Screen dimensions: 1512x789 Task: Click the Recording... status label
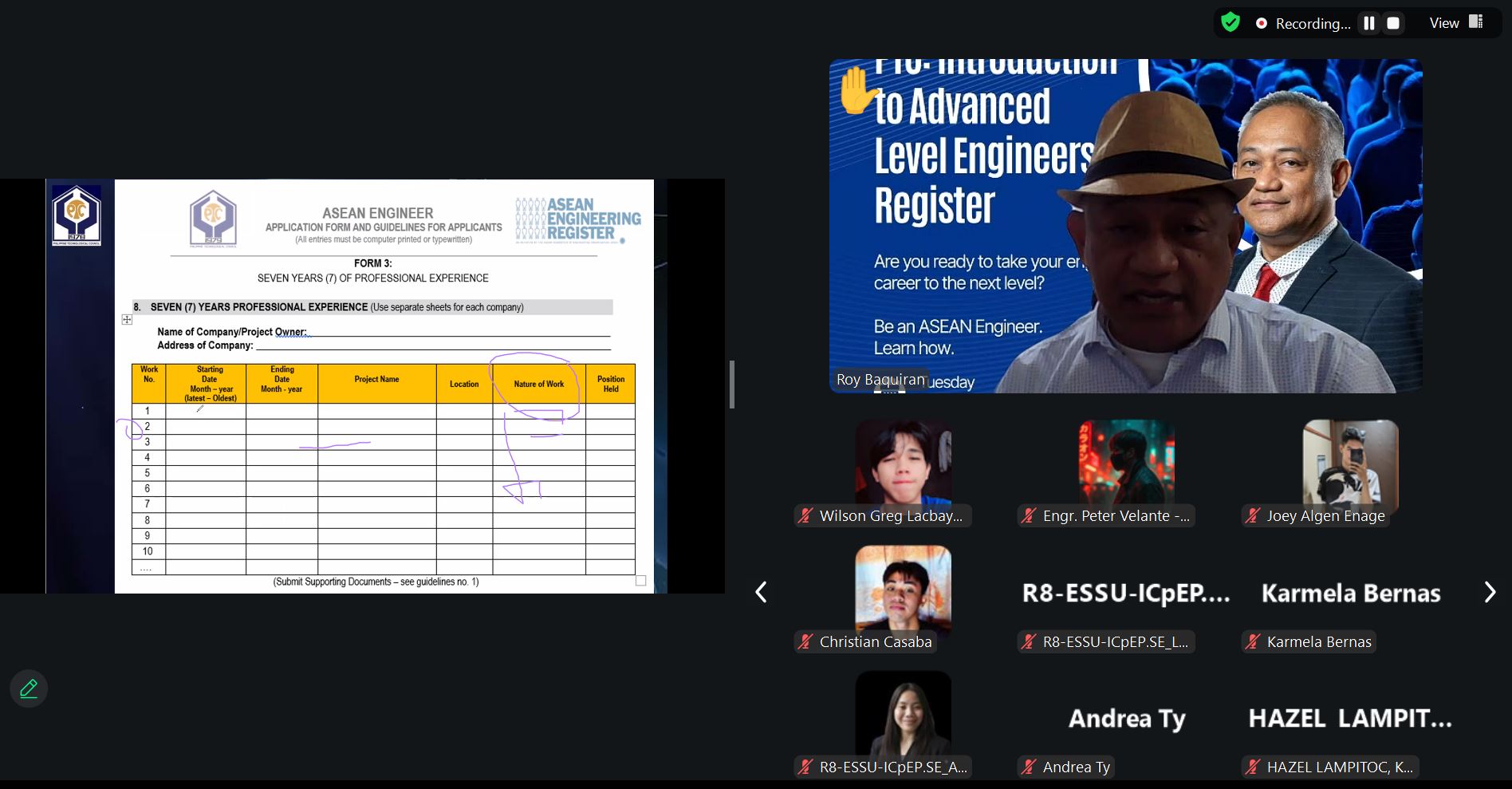click(1312, 24)
